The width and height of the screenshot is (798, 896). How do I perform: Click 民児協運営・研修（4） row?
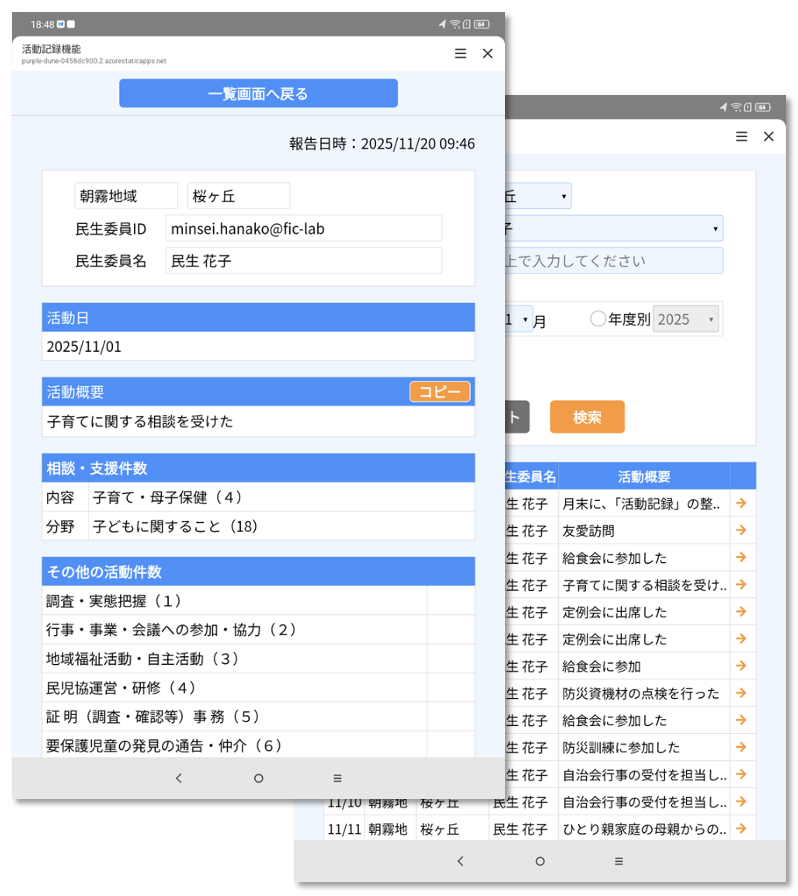pos(258,687)
